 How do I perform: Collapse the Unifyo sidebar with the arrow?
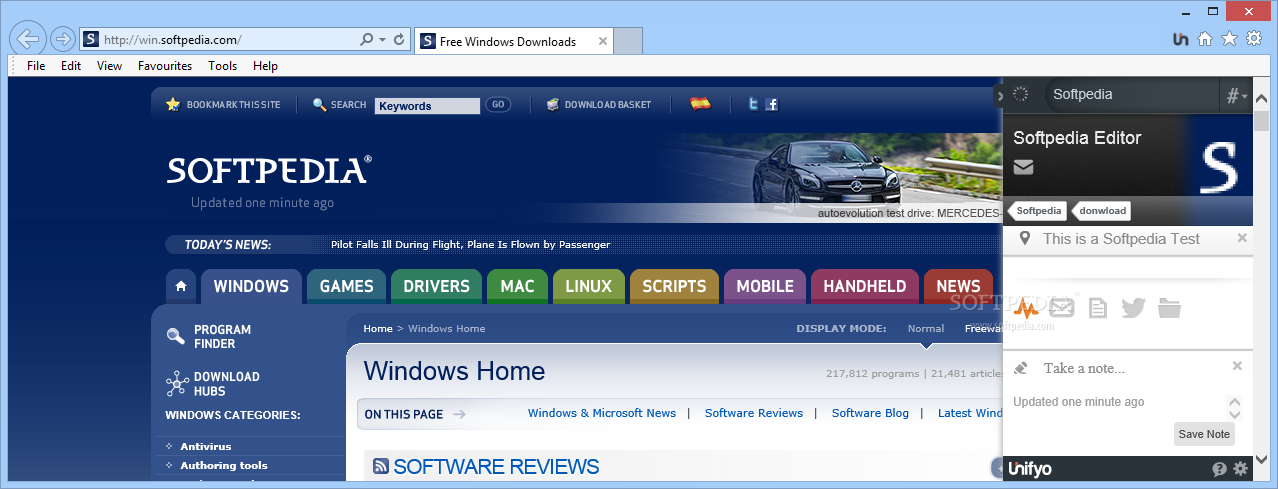pyautogui.click(x=999, y=96)
